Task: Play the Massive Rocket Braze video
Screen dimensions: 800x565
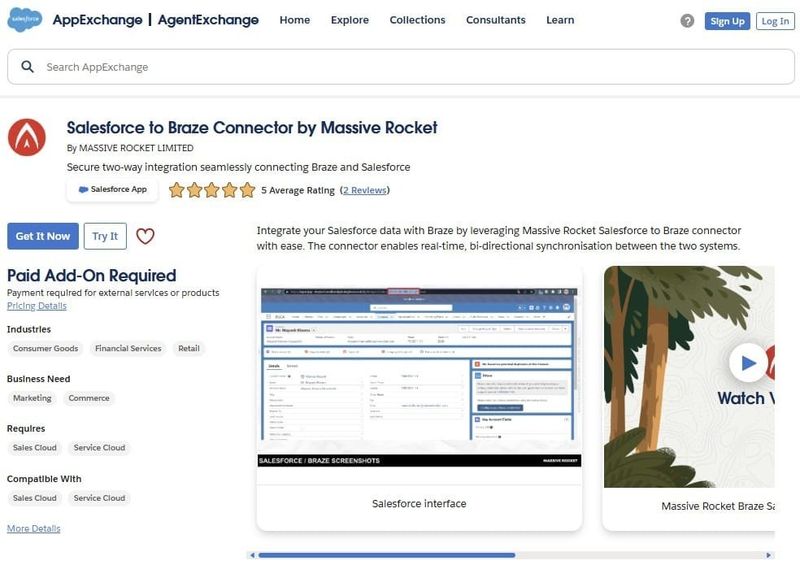Action: pyautogui.click(x=748, y=362)
